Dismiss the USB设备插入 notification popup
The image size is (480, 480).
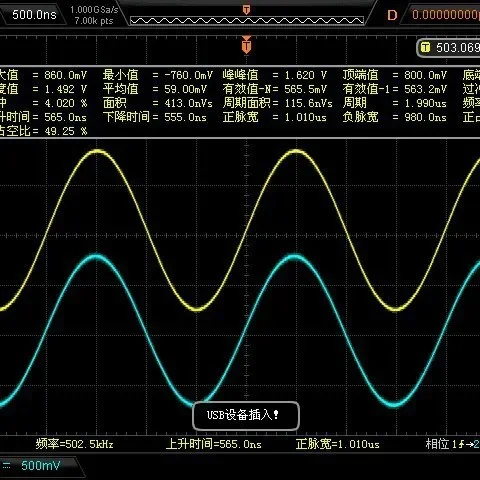pos(246,415)
